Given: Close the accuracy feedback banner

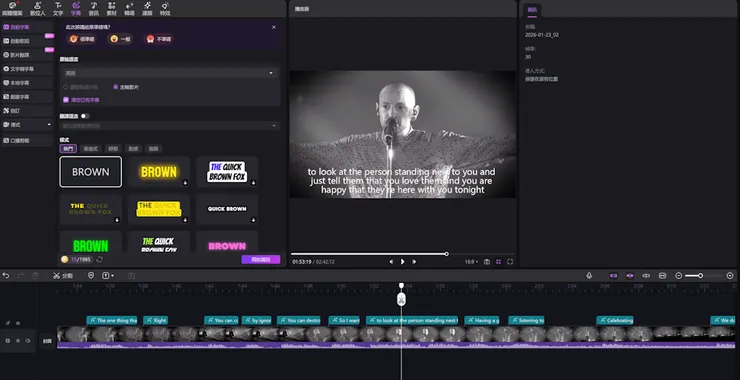Looking at the screenshot, I should coord(274,27).
